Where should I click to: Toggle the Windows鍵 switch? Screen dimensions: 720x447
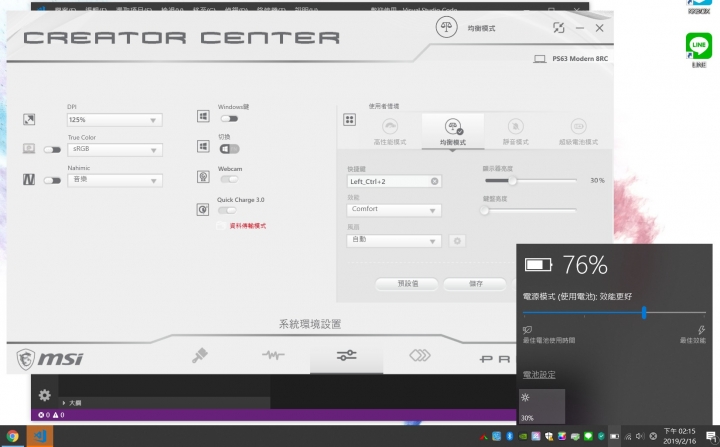coord(229,119)
